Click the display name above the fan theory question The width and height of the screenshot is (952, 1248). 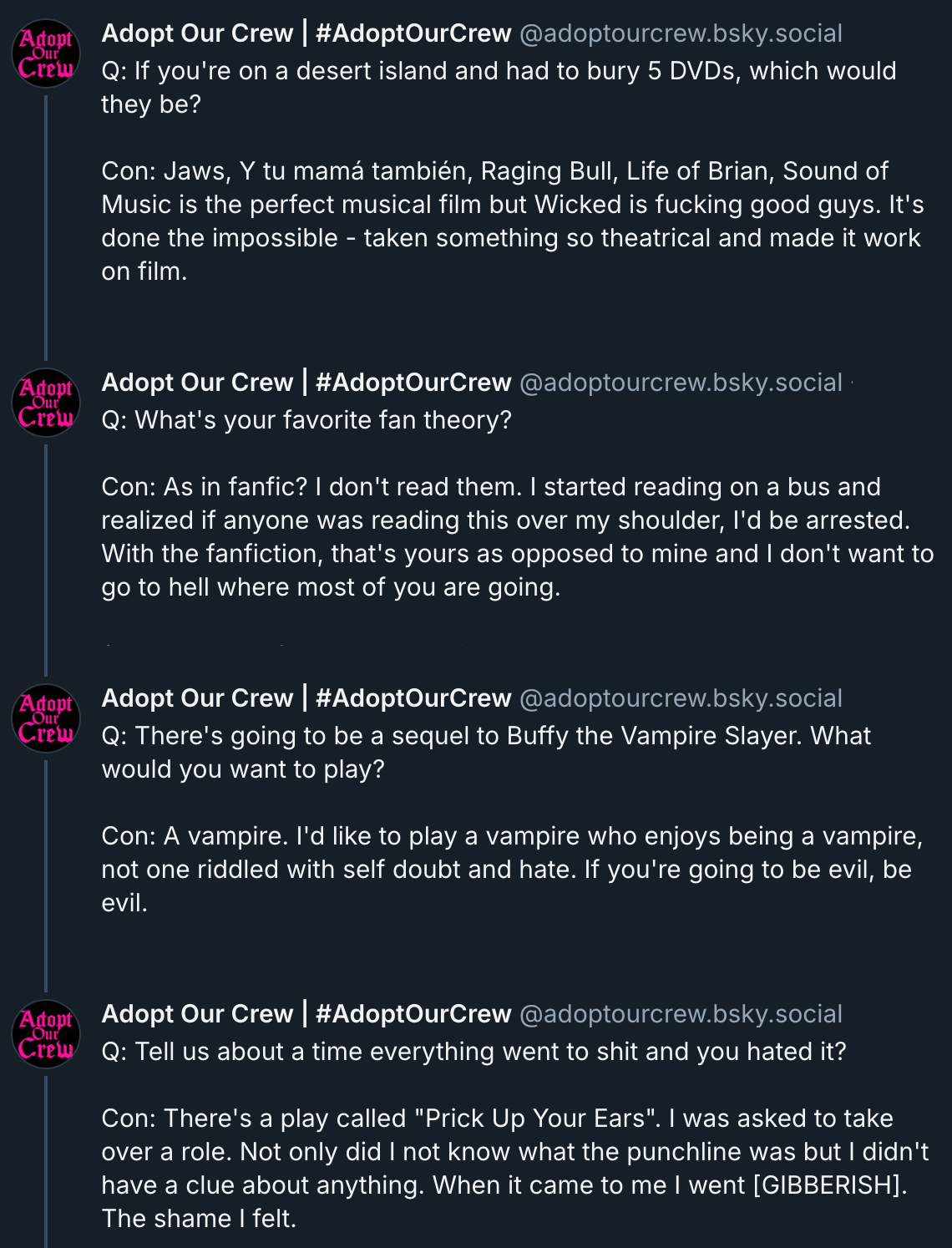(x=306, y=383)
